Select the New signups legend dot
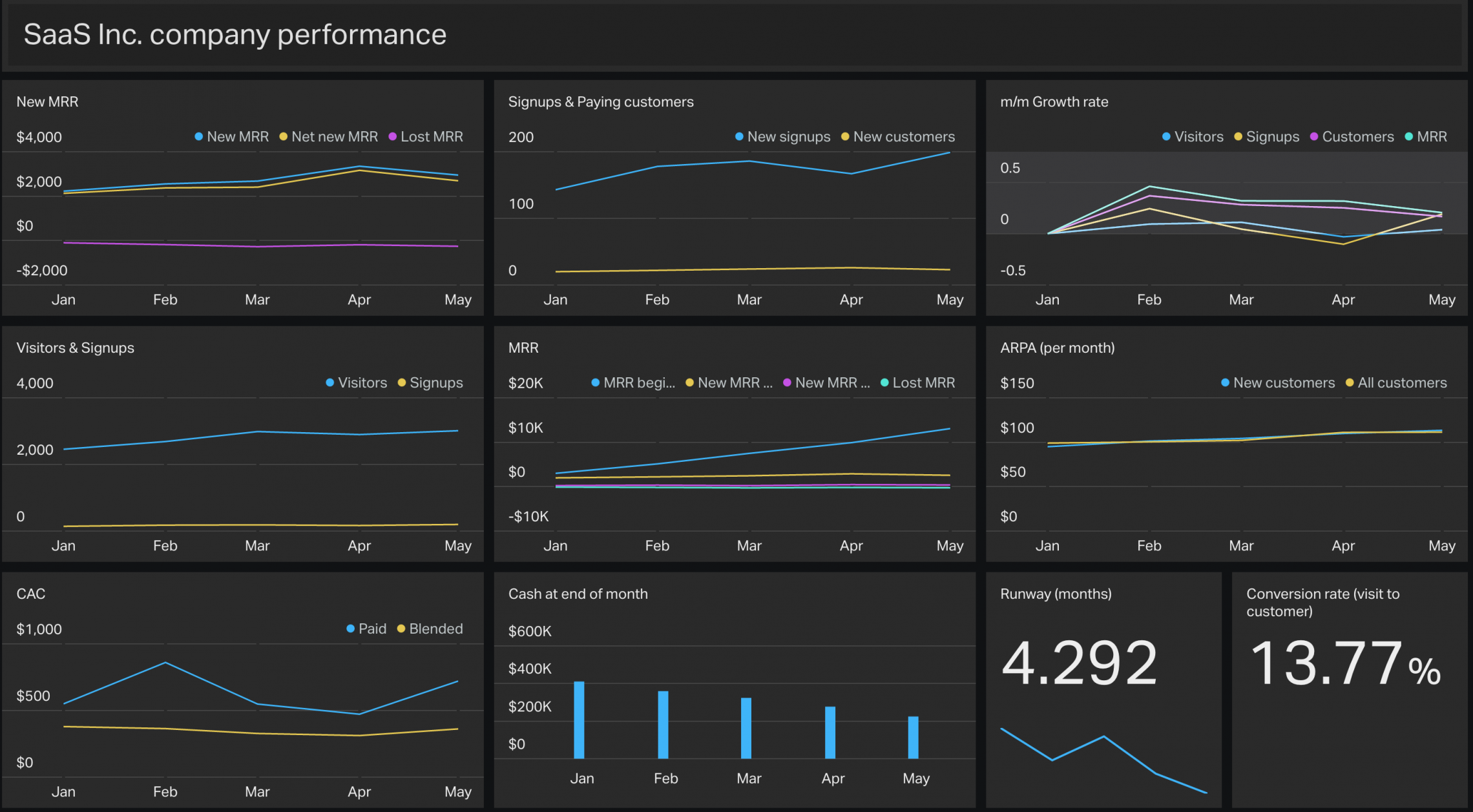The image size is (1473, 812). tap(737, 136)
